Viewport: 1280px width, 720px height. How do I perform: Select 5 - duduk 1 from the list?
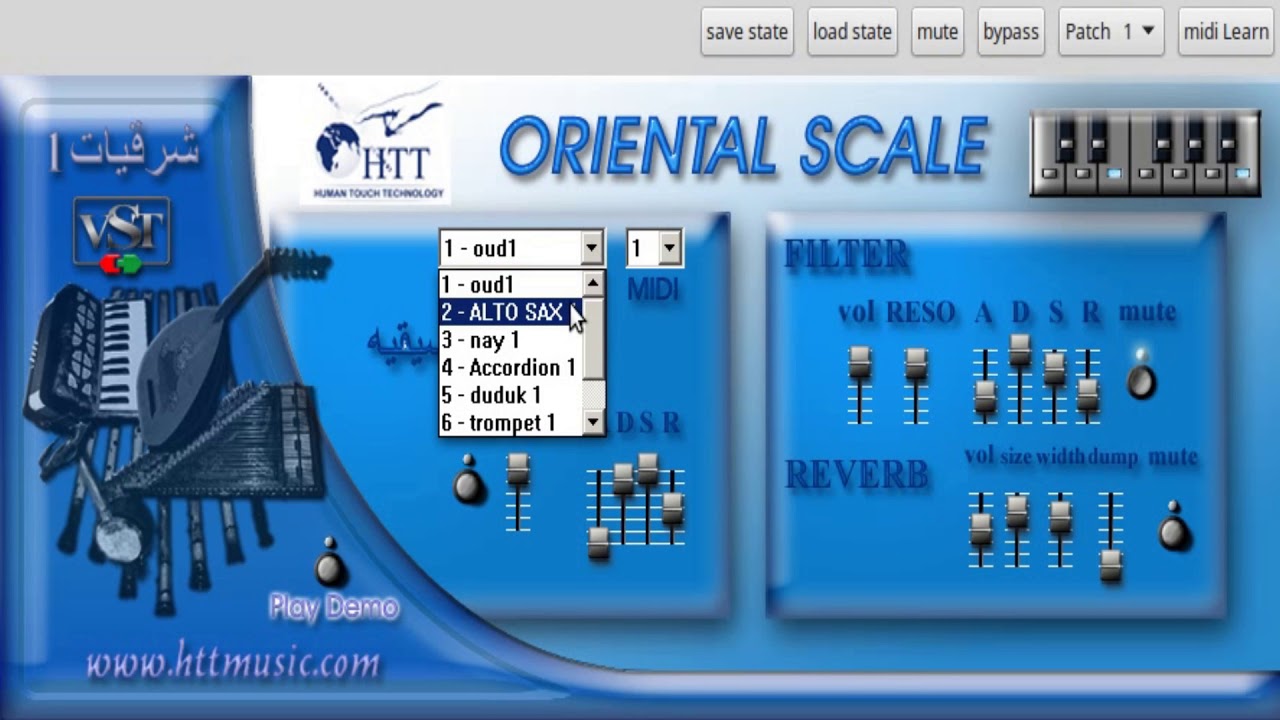pyautogui.click(x=510, y=395)
